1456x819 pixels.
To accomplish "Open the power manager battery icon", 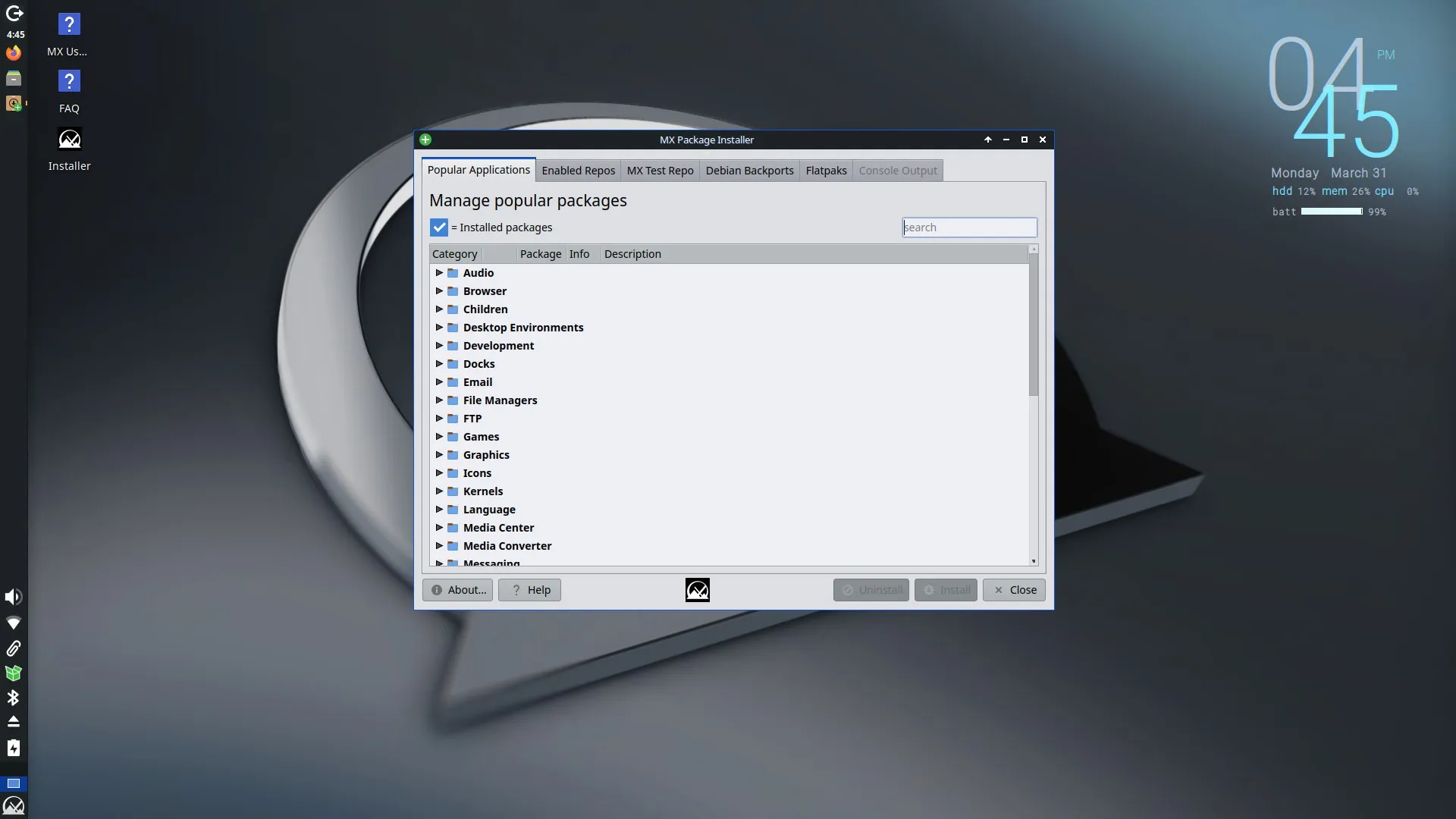I will [14, 748].
